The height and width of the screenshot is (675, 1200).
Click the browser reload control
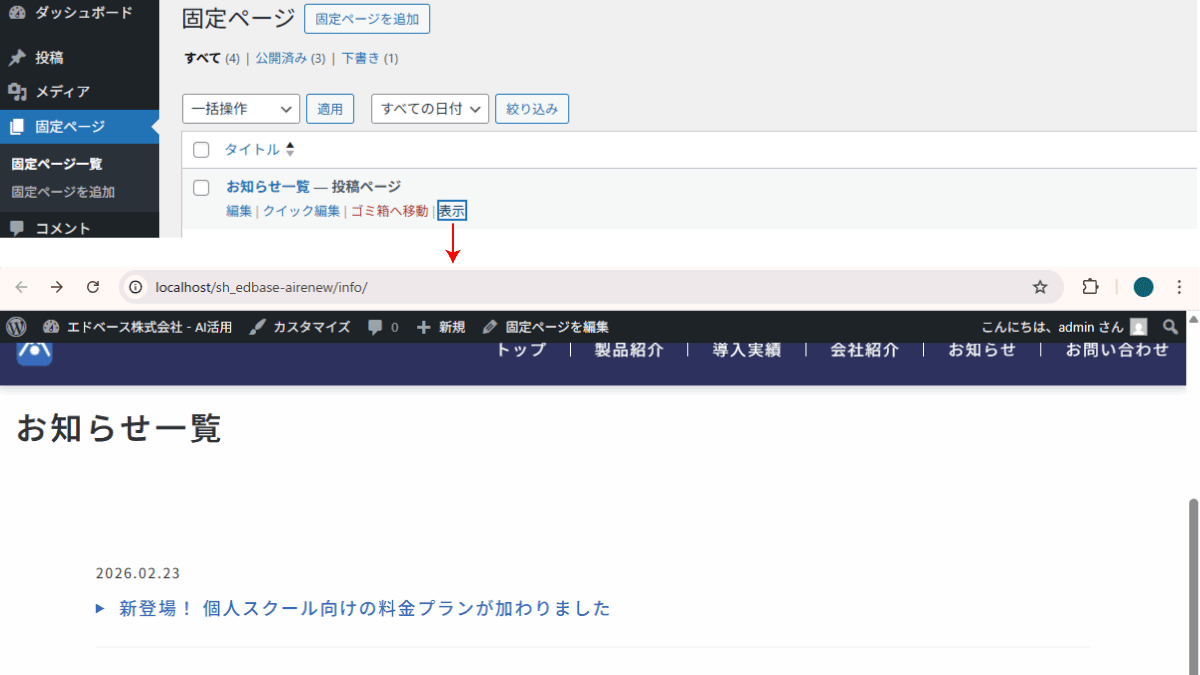(x=93, y=286)
